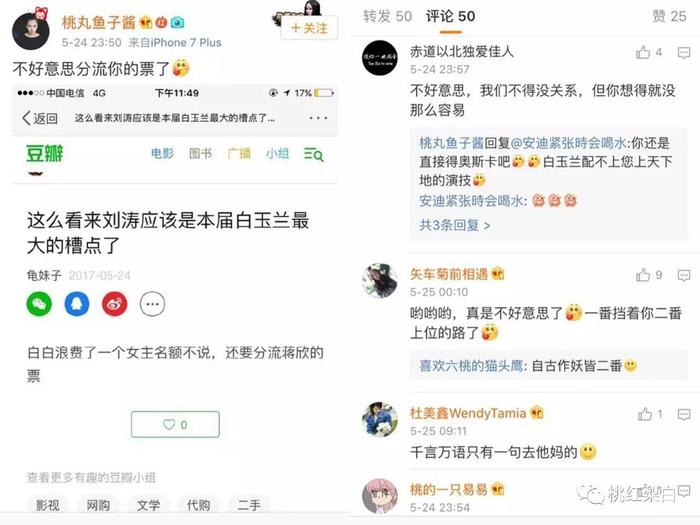This screenshot has width=700, height=525.
Task: Open Douban search menu icon
Action: click(313, 154)
